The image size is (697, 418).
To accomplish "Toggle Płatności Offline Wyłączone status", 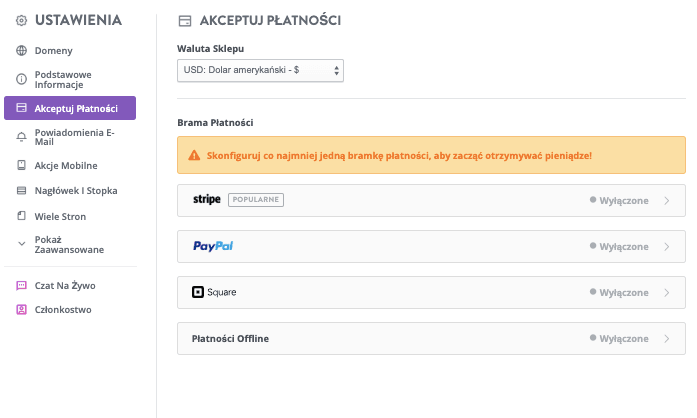I will coord(619,338).
